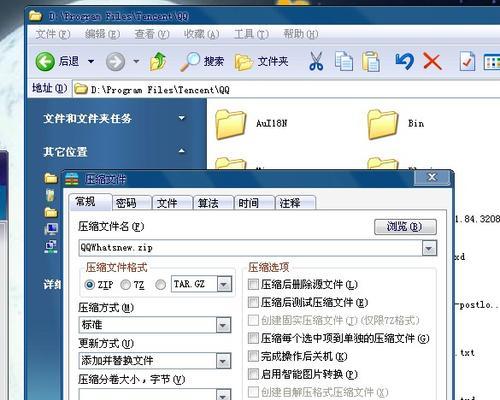The height and width of the screenshot is (400, 500).
Task: Open the Back button history dropdown arrow
Action: coord(91,62)
